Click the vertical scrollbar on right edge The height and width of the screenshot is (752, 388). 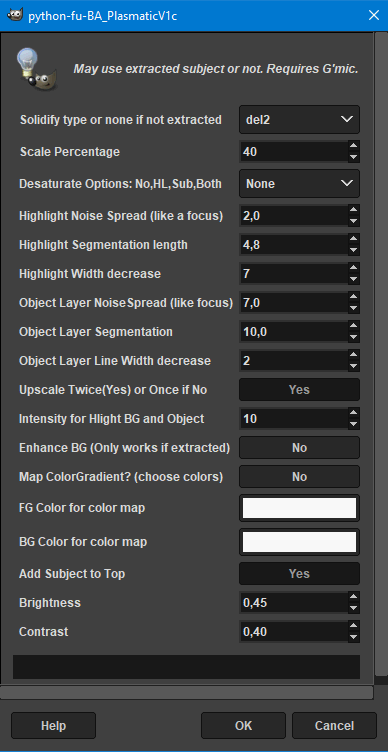[x=382, y=355]
